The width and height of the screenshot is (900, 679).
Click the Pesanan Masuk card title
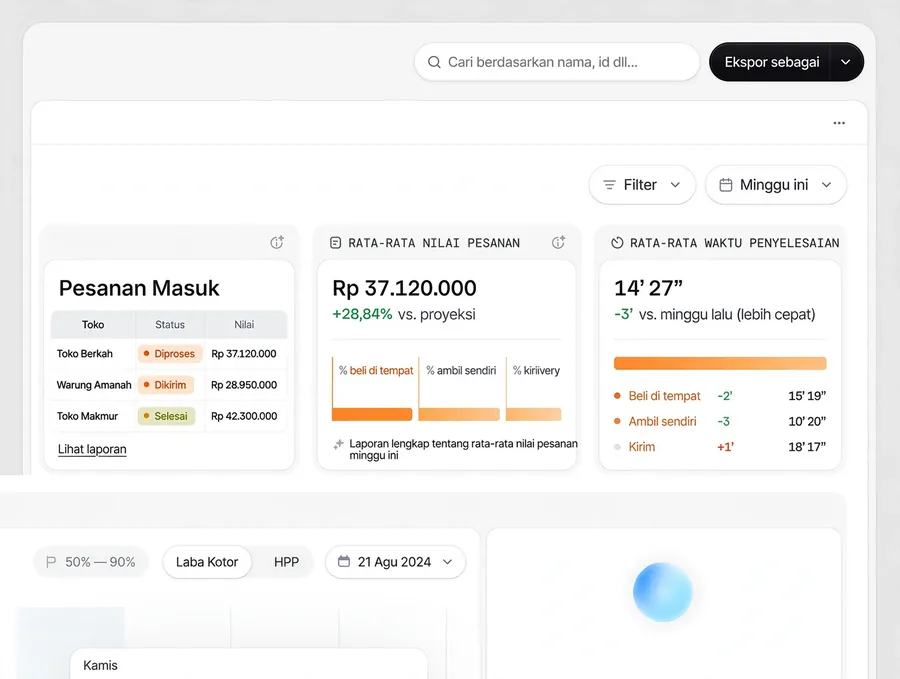(x=139, y=288)
